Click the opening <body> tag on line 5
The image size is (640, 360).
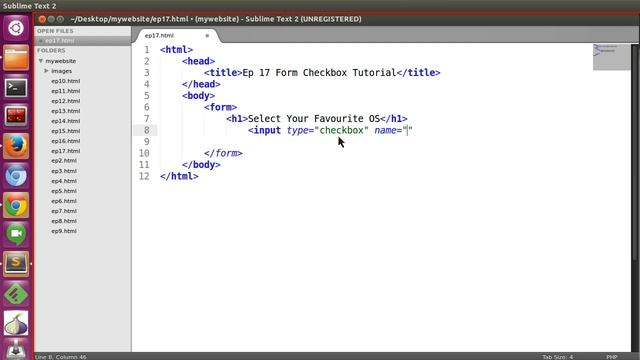[198, 96]
